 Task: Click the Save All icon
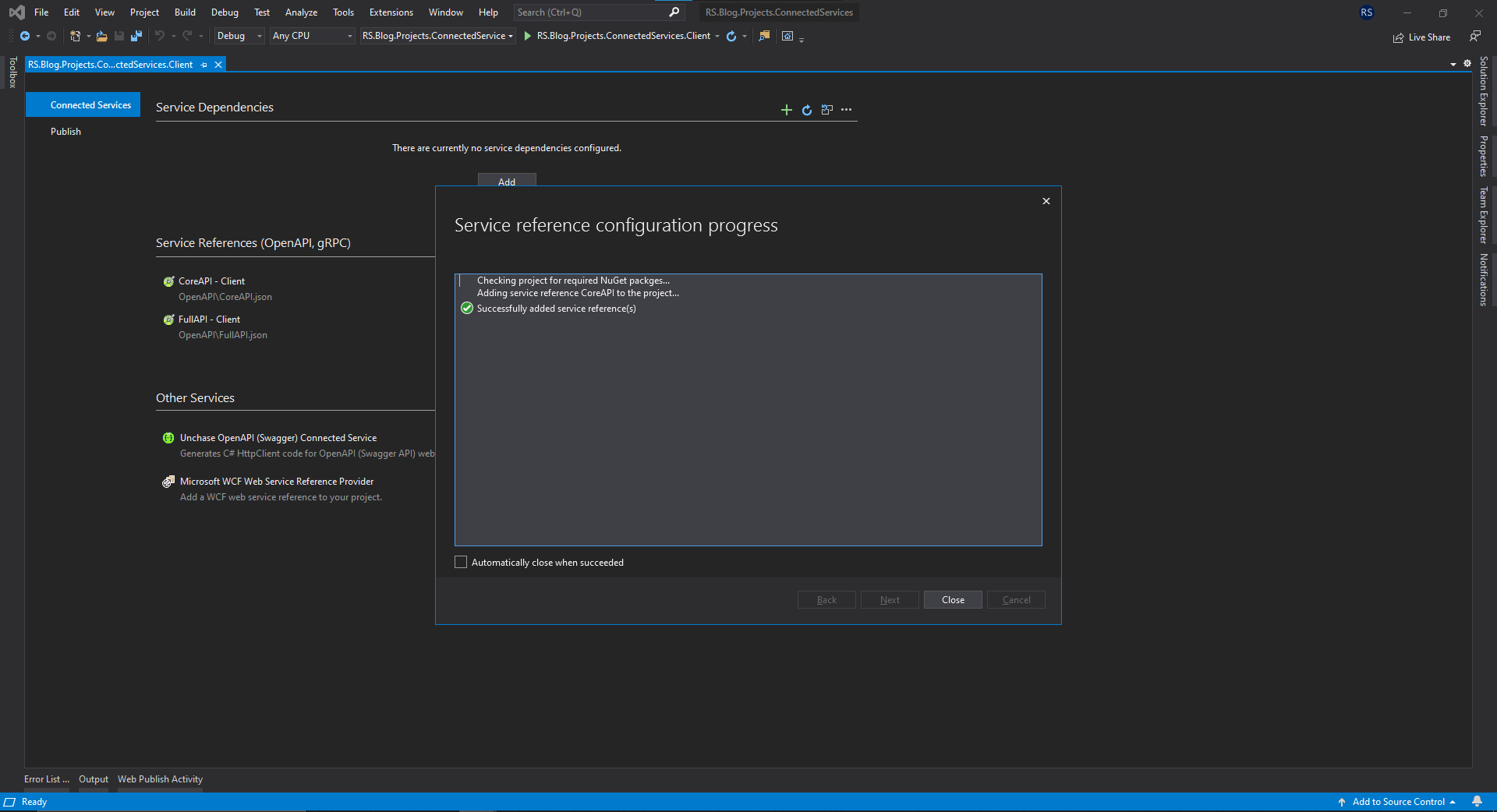[x=136, y=36]
